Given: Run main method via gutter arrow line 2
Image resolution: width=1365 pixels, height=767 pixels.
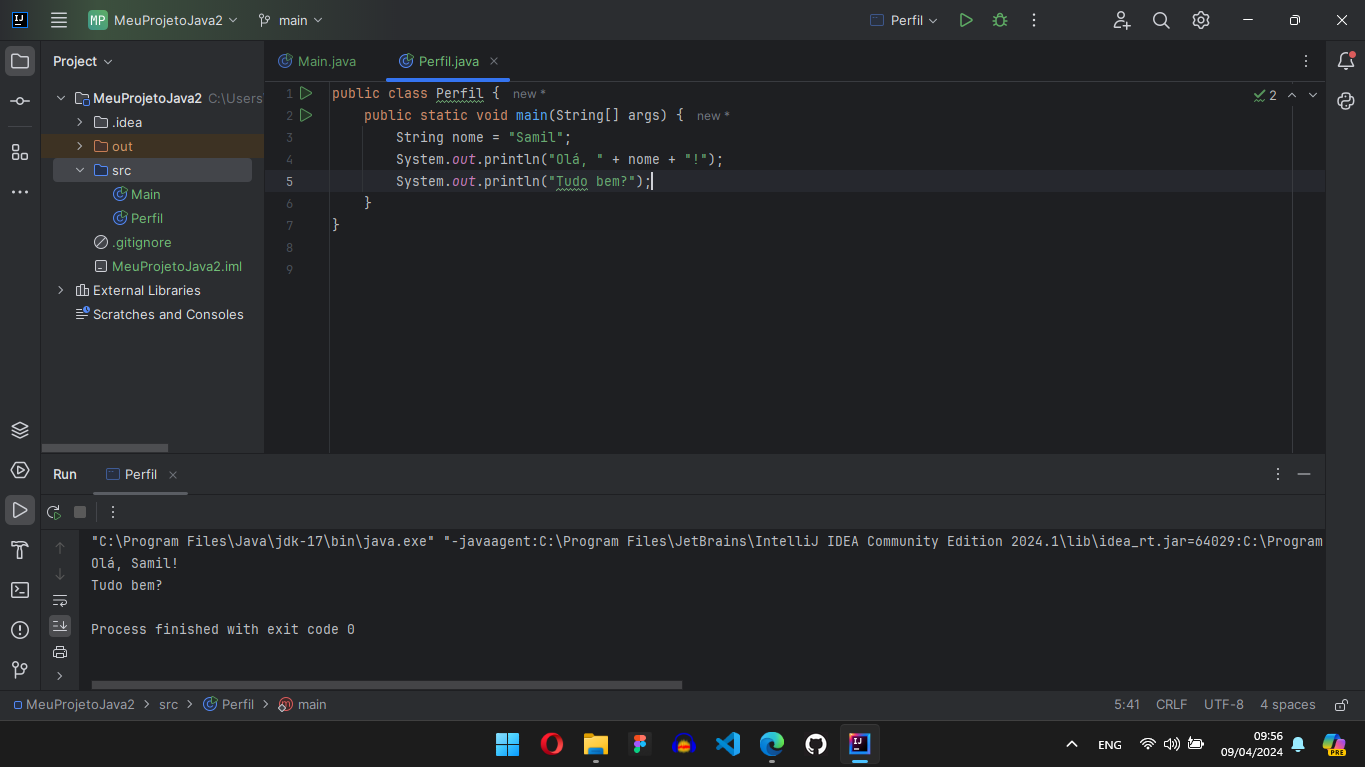Looking at the screenshot, I should click(x=306, y=115).
